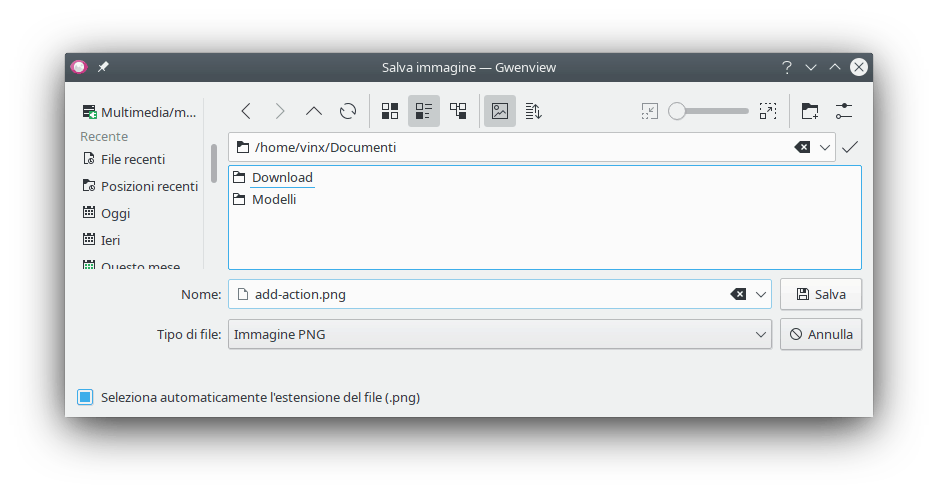Go back to previous folder
Viewport: 938px width, 494px height.
point(246,111)
